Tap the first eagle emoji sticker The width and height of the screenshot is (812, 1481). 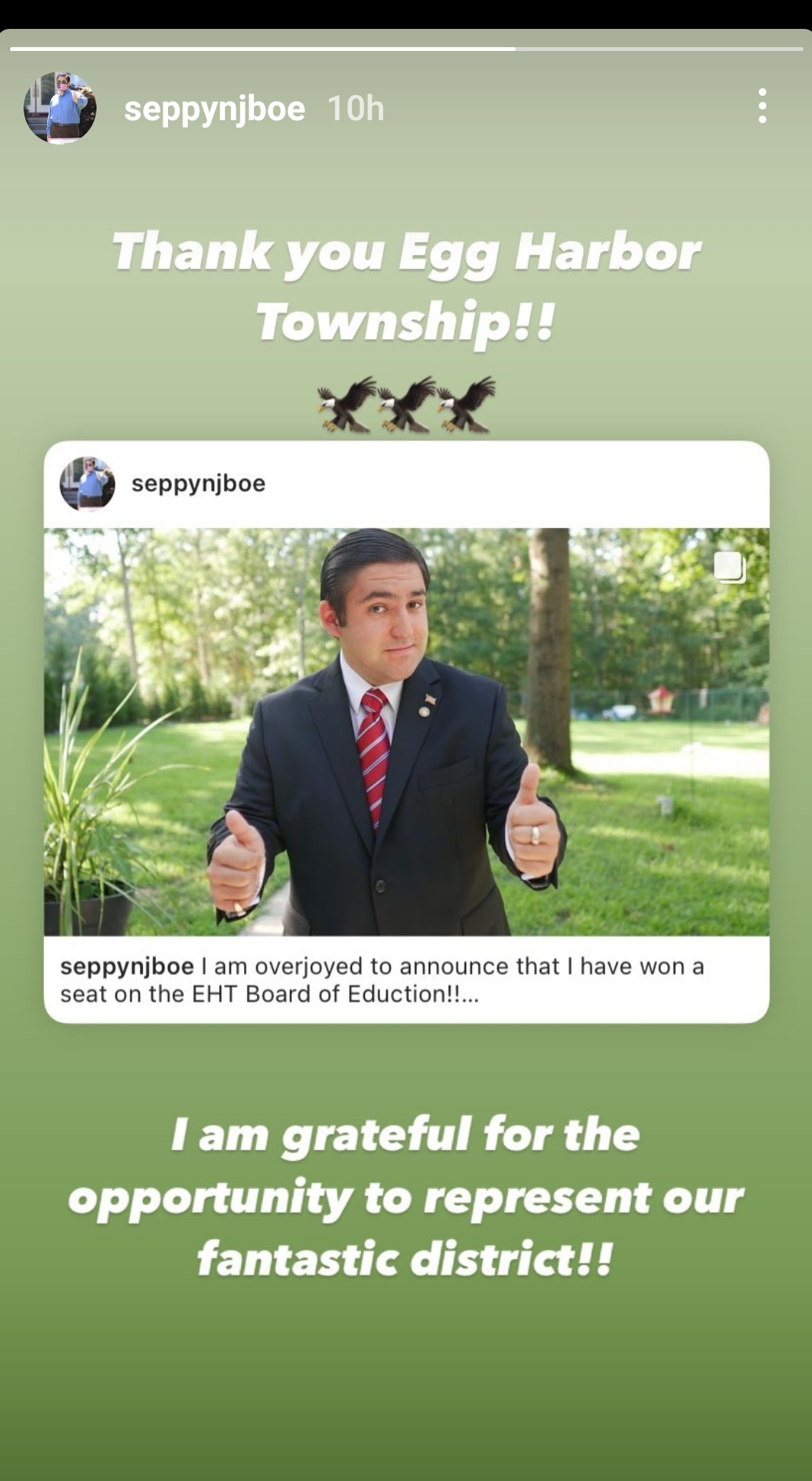(347, 404)
